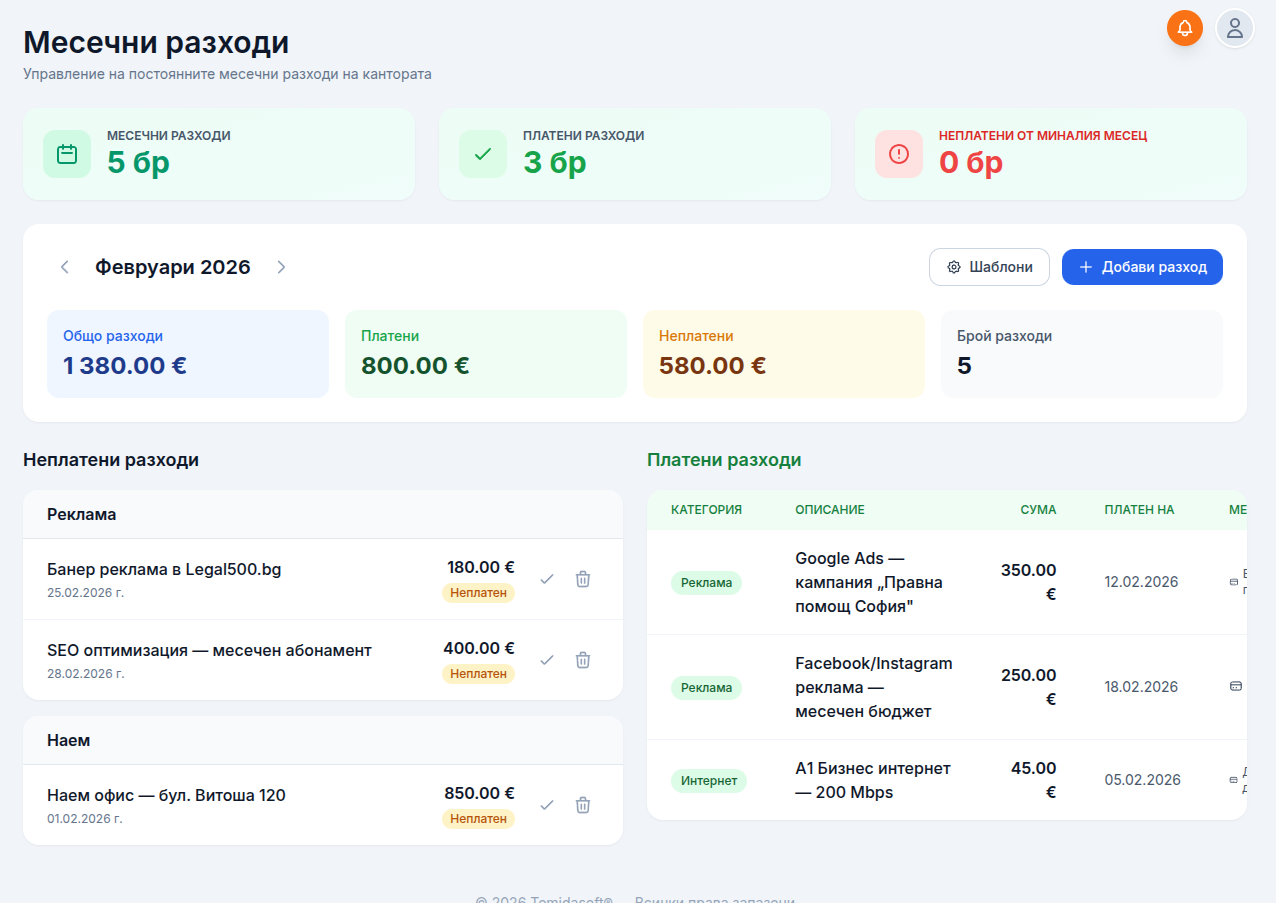Click the Добави разход button
The image size is (1276, 903).
(1142, 267)
